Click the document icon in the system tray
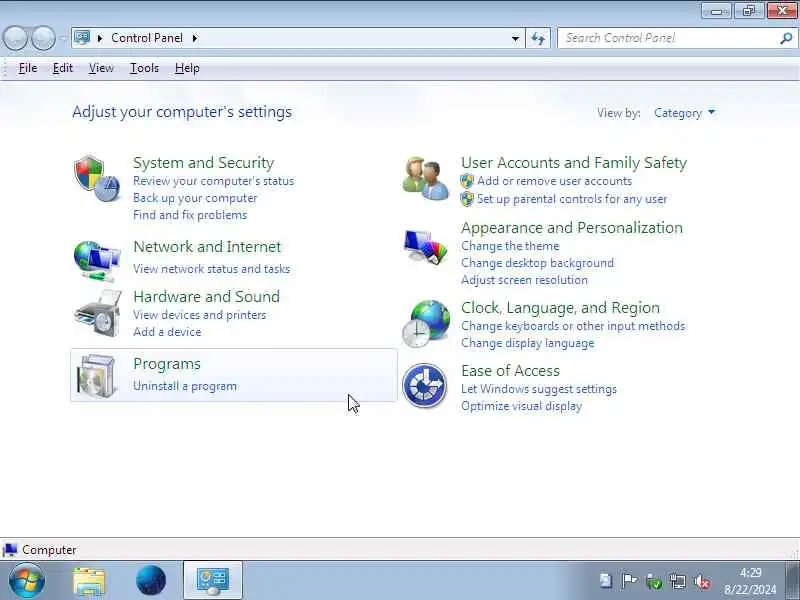The width and height of the screenshot is (800, 600). click(x=606, y=581)
